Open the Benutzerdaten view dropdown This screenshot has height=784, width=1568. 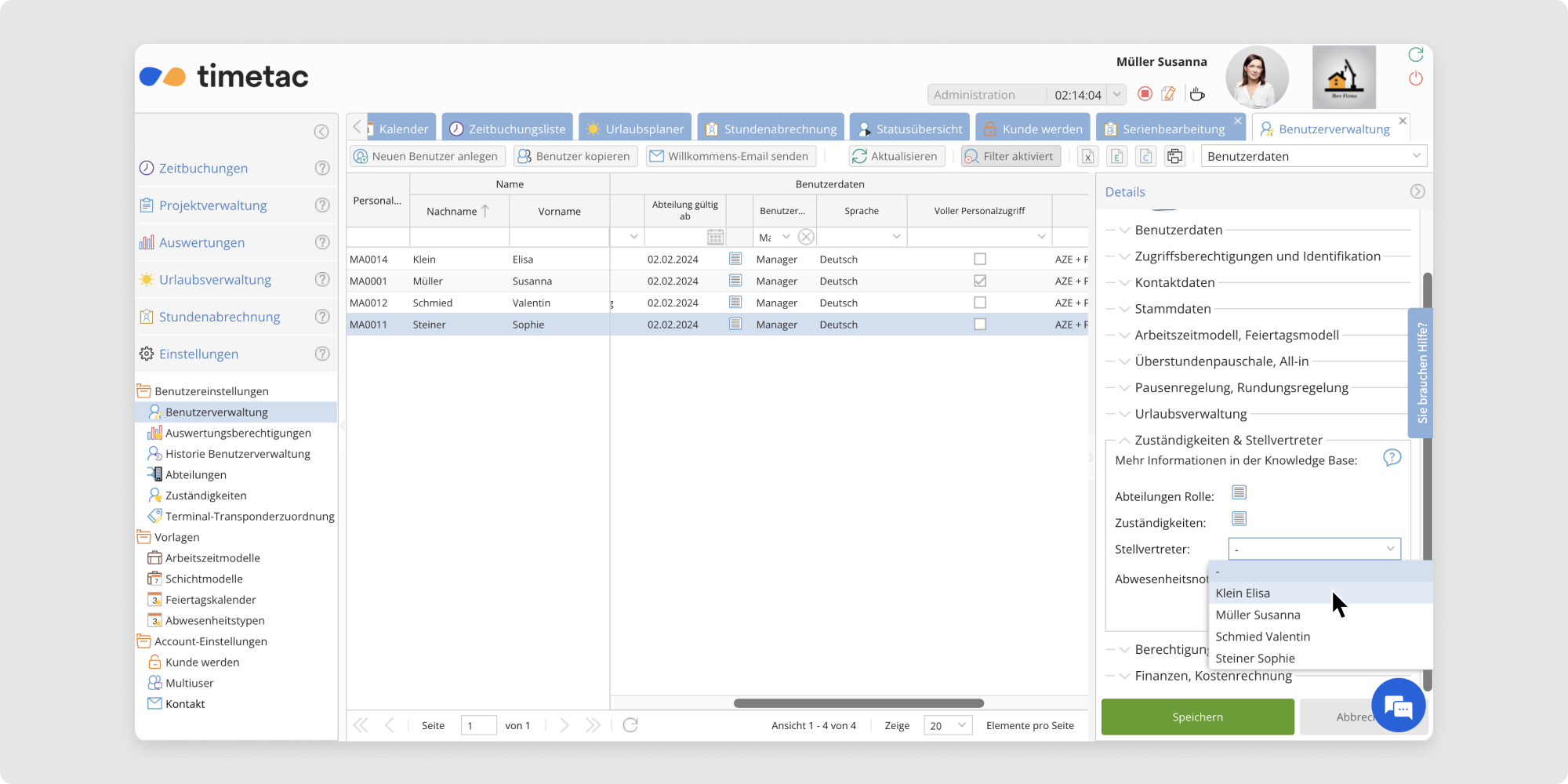click(1313, 156)
